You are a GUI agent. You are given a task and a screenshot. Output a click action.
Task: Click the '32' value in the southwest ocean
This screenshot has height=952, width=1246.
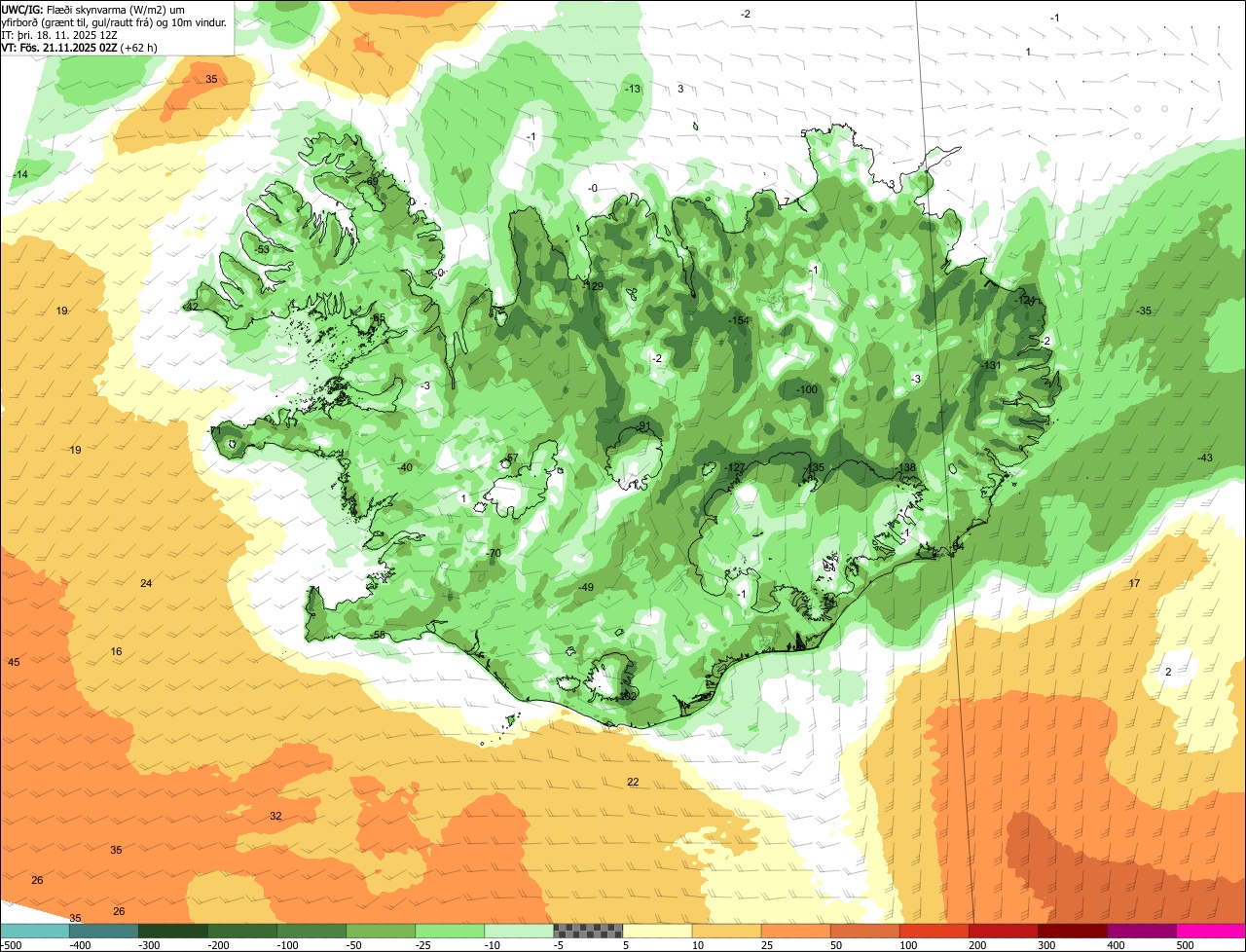pyautogui.click(x=275, y=816)
